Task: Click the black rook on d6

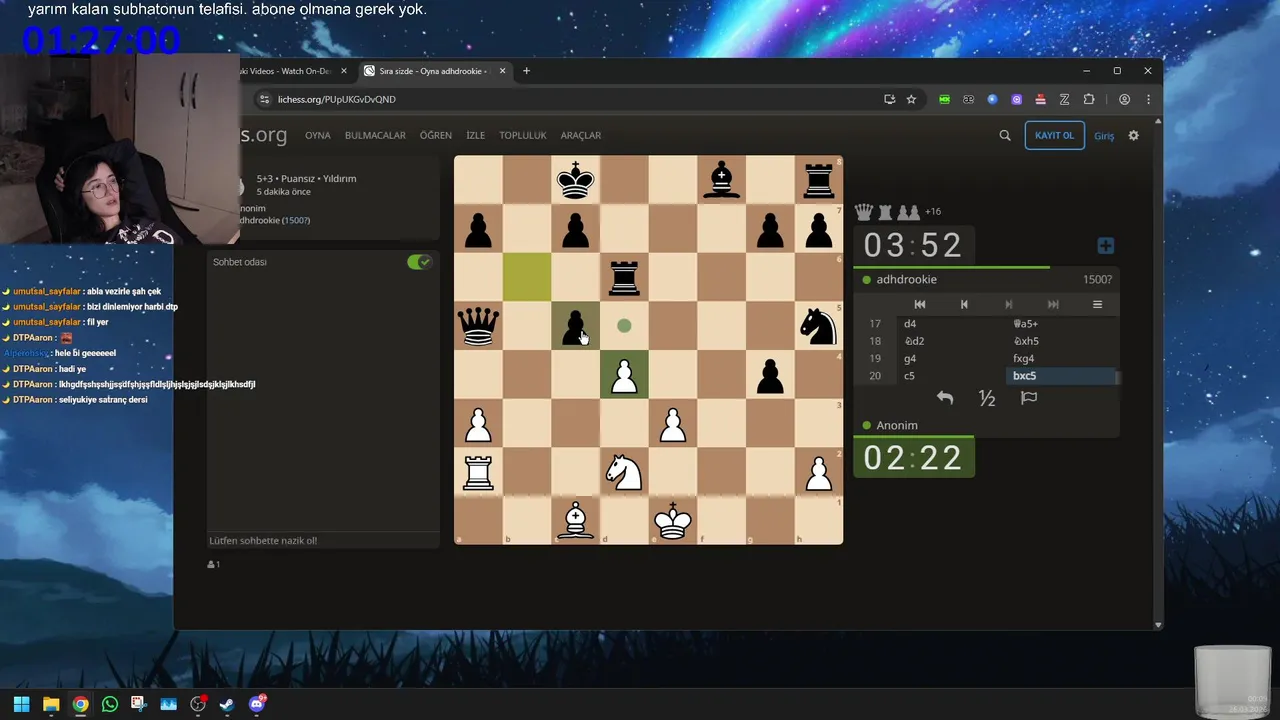Action: [x=624, y=278]
